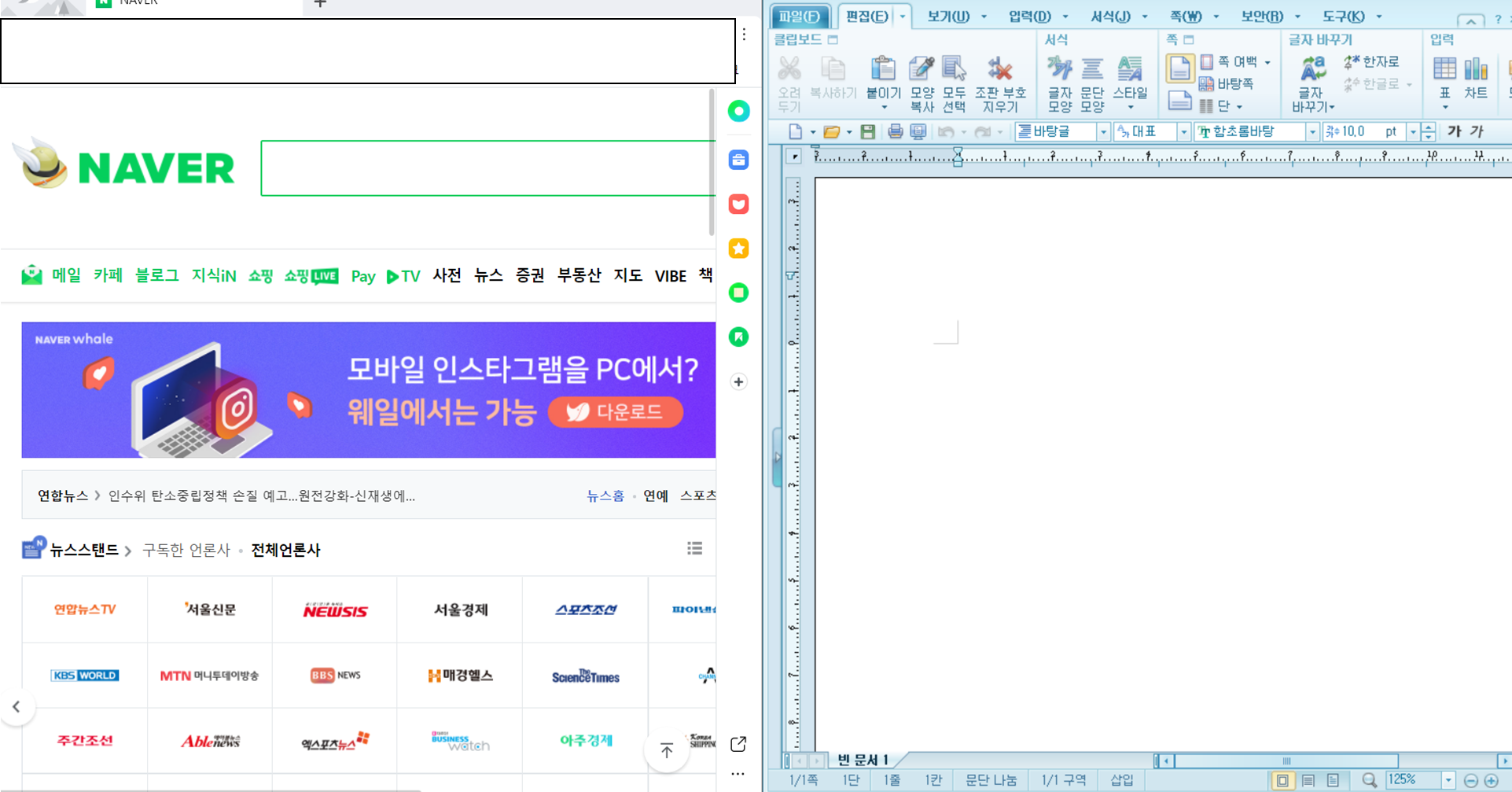Click the format copy (모양 복사) icon
The width and height of the screenshot is (1512, 792).
(x=922, y=69)
